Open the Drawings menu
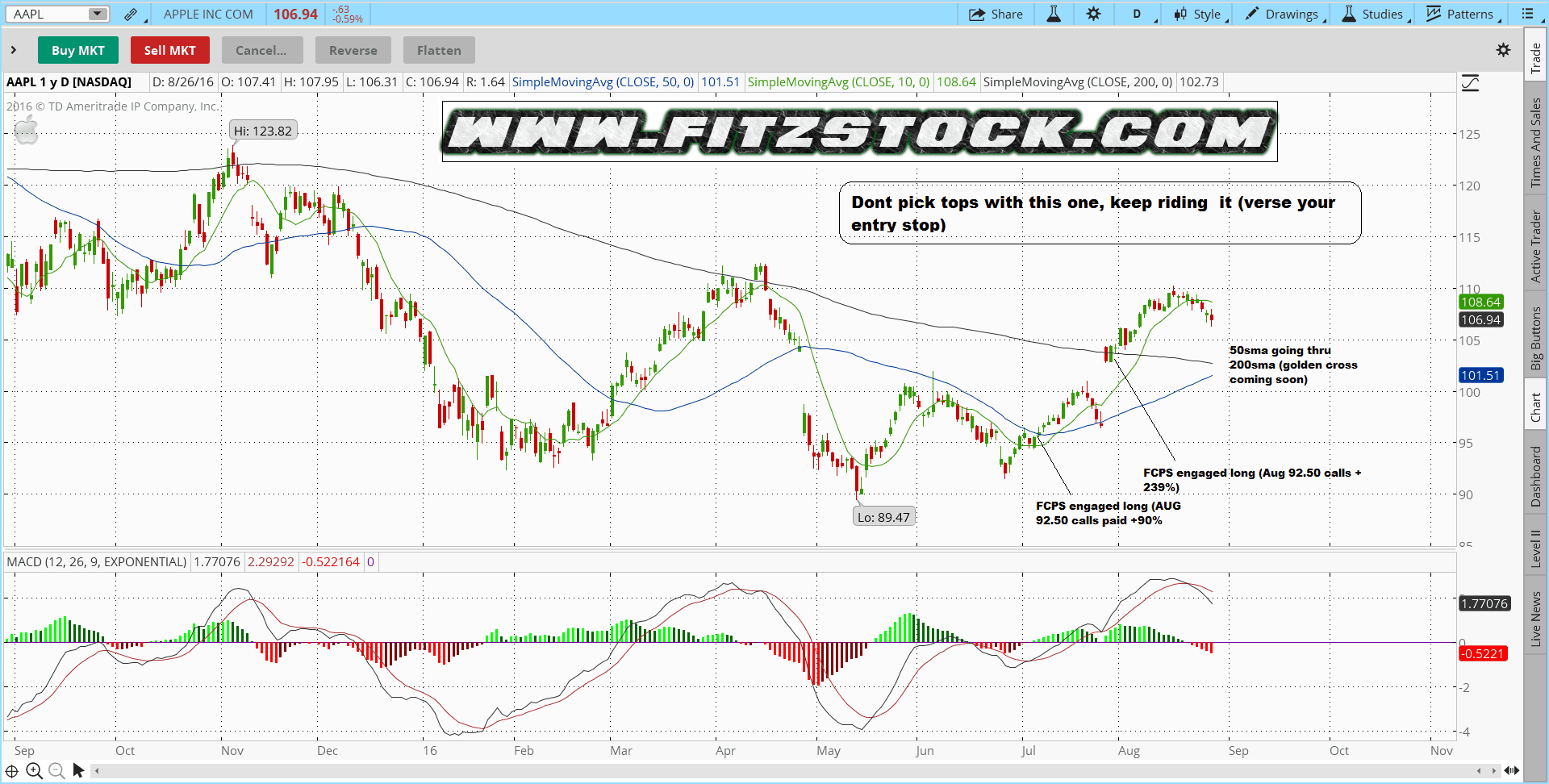The image size is (1549, 784). click(1283, 15)
